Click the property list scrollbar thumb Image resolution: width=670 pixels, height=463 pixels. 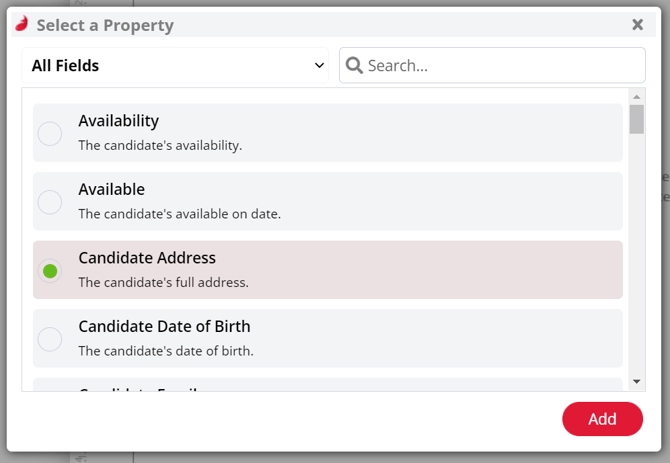pyautogui.click(x=637, y=119)
